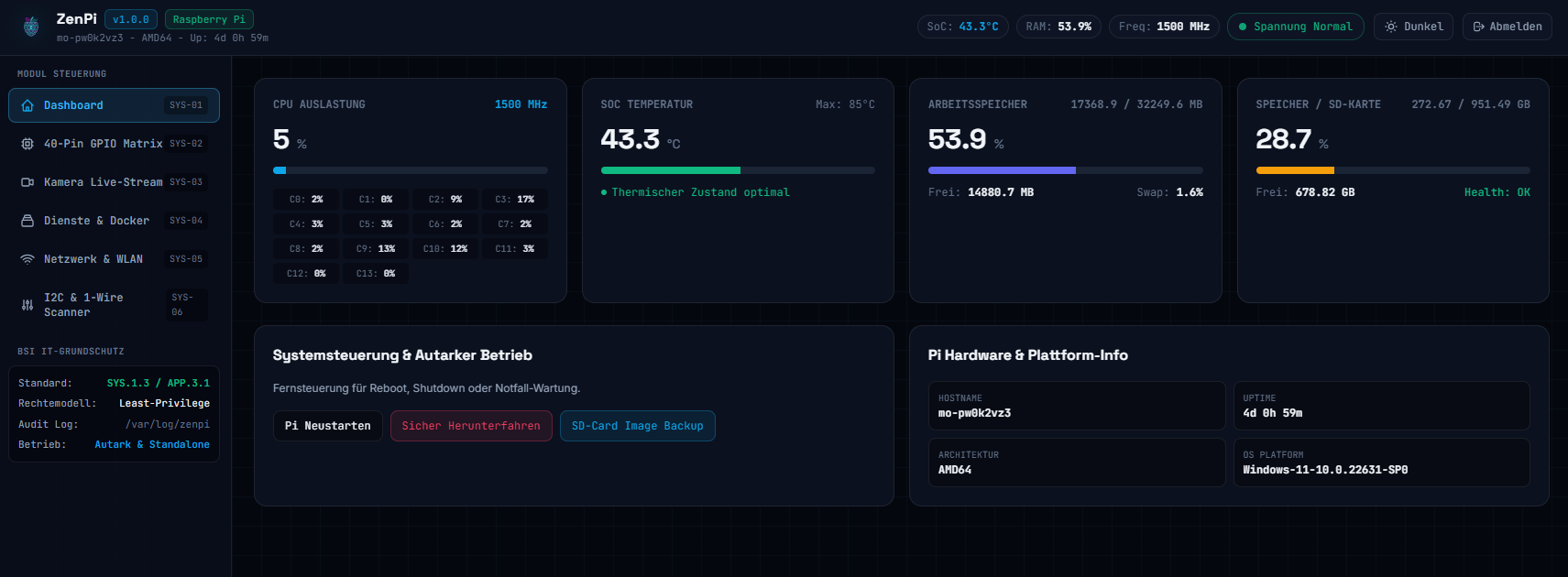The height and width of the screenshot is (577, 1568).
Task: Click core C8: 2% tile
Action: (x=306, y=248)
